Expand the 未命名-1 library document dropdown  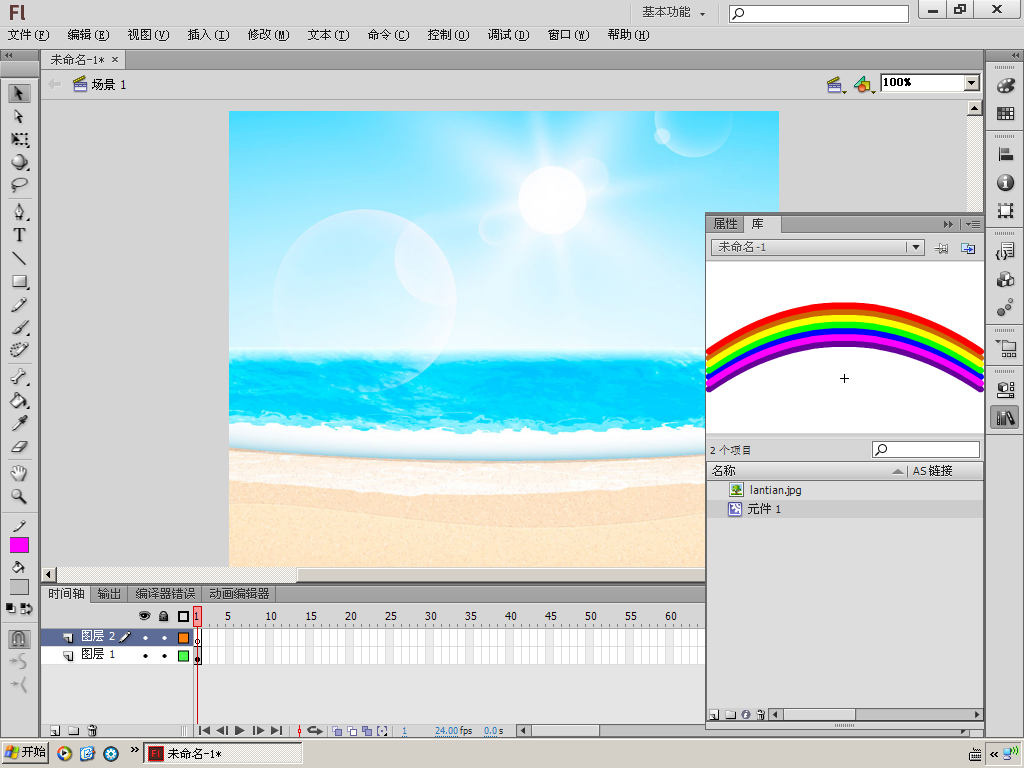[x=914, y=247]
